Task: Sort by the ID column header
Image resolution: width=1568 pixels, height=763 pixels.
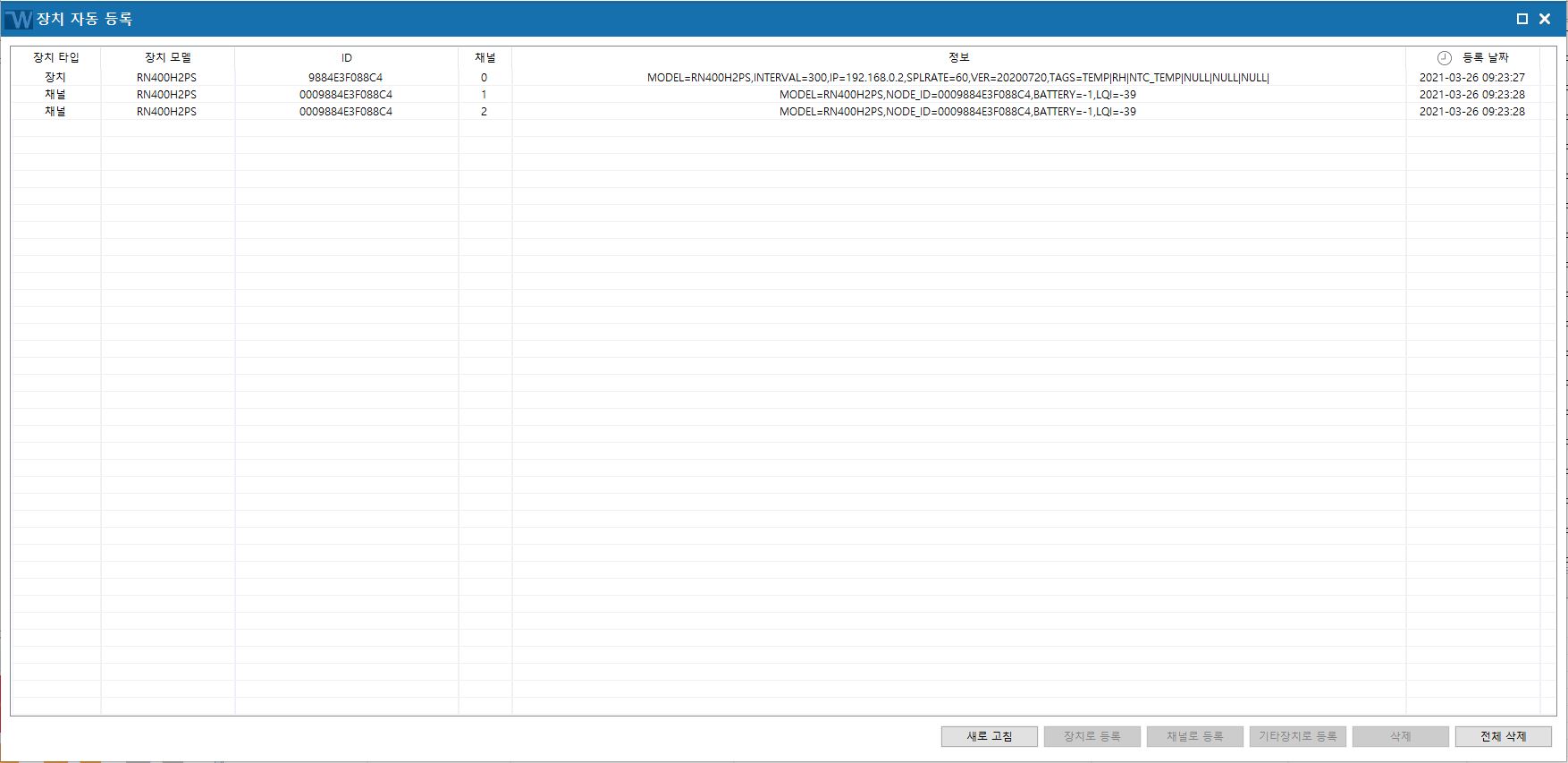Action: (x=347, y=57)
